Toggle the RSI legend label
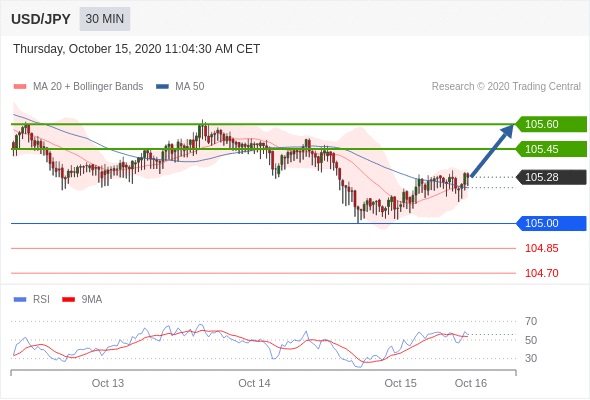Screen dimensions: 590x400 click(41, 300)
